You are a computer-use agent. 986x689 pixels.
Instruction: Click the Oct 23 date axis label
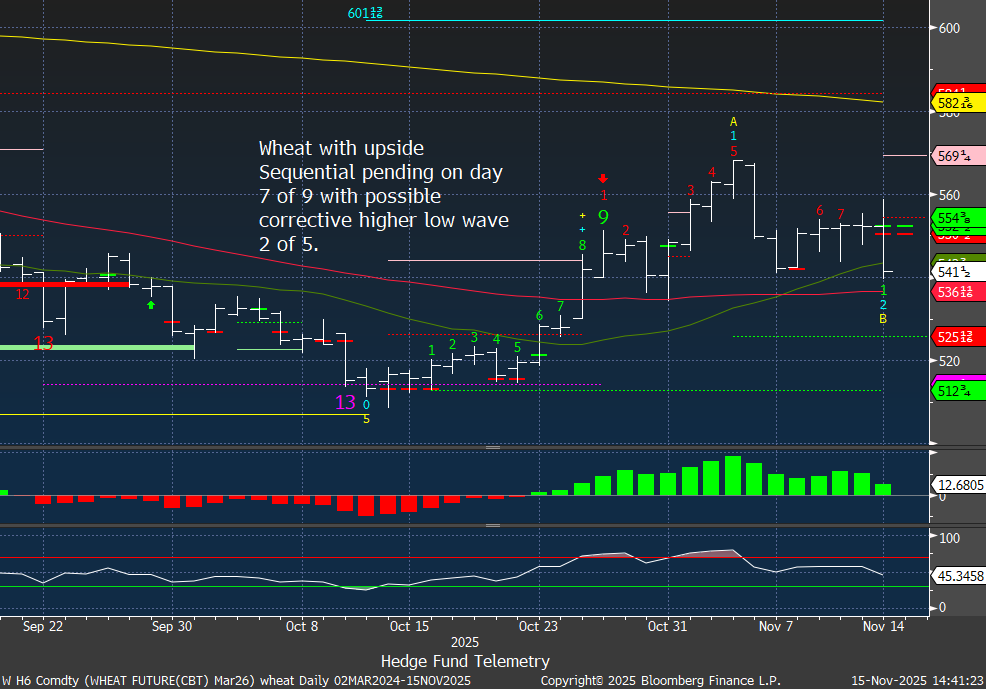click(x=539, y=626)
